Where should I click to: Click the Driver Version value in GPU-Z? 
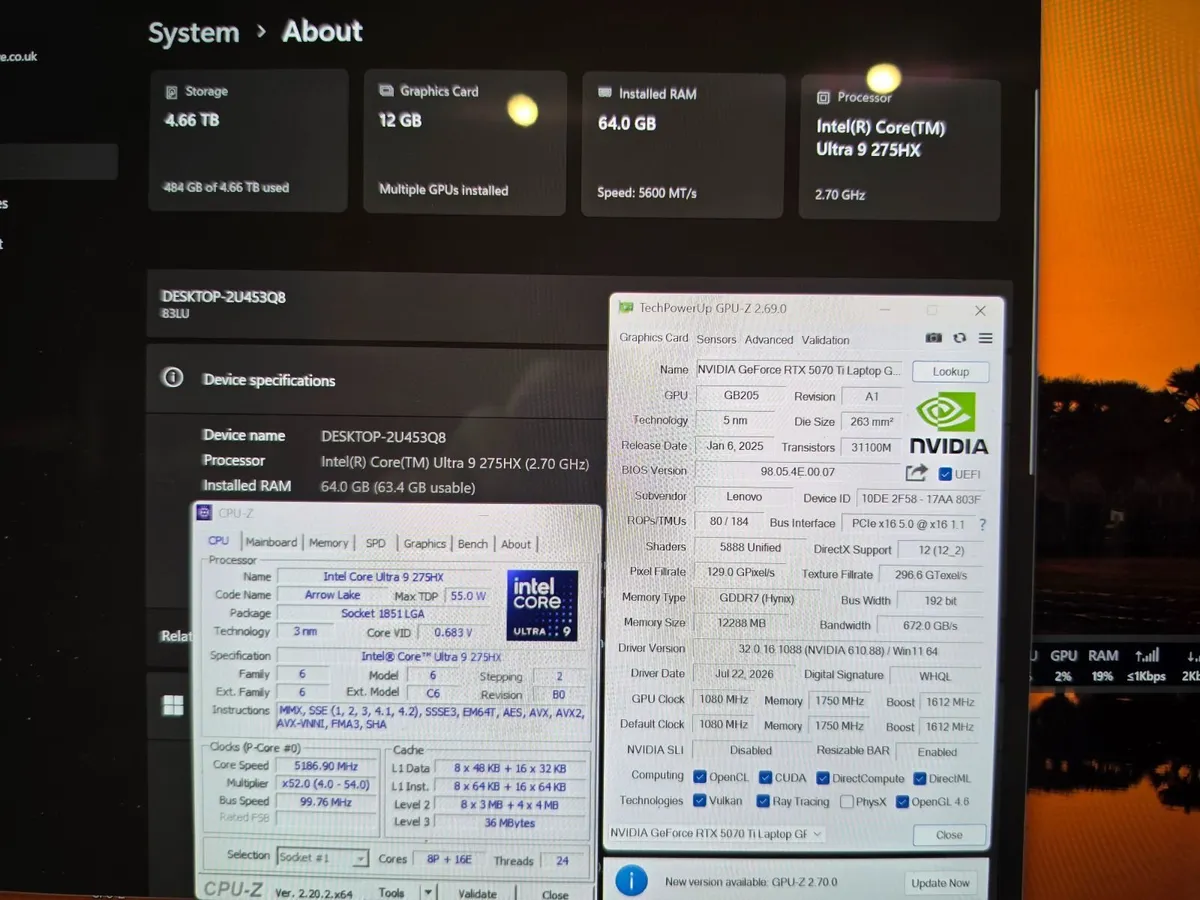tap(838, 649)
